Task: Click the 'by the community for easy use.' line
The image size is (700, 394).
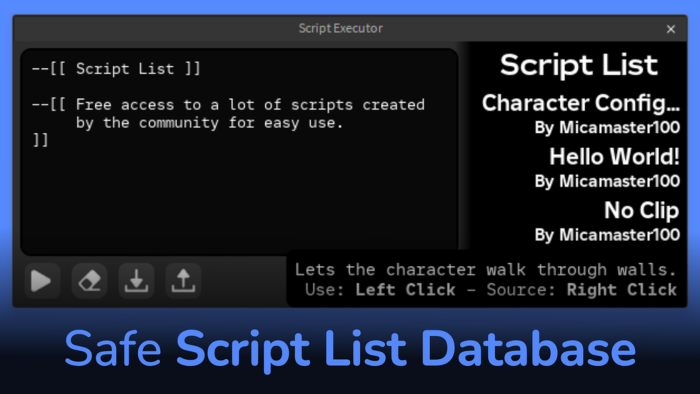Action: click(x=209, y=123)
